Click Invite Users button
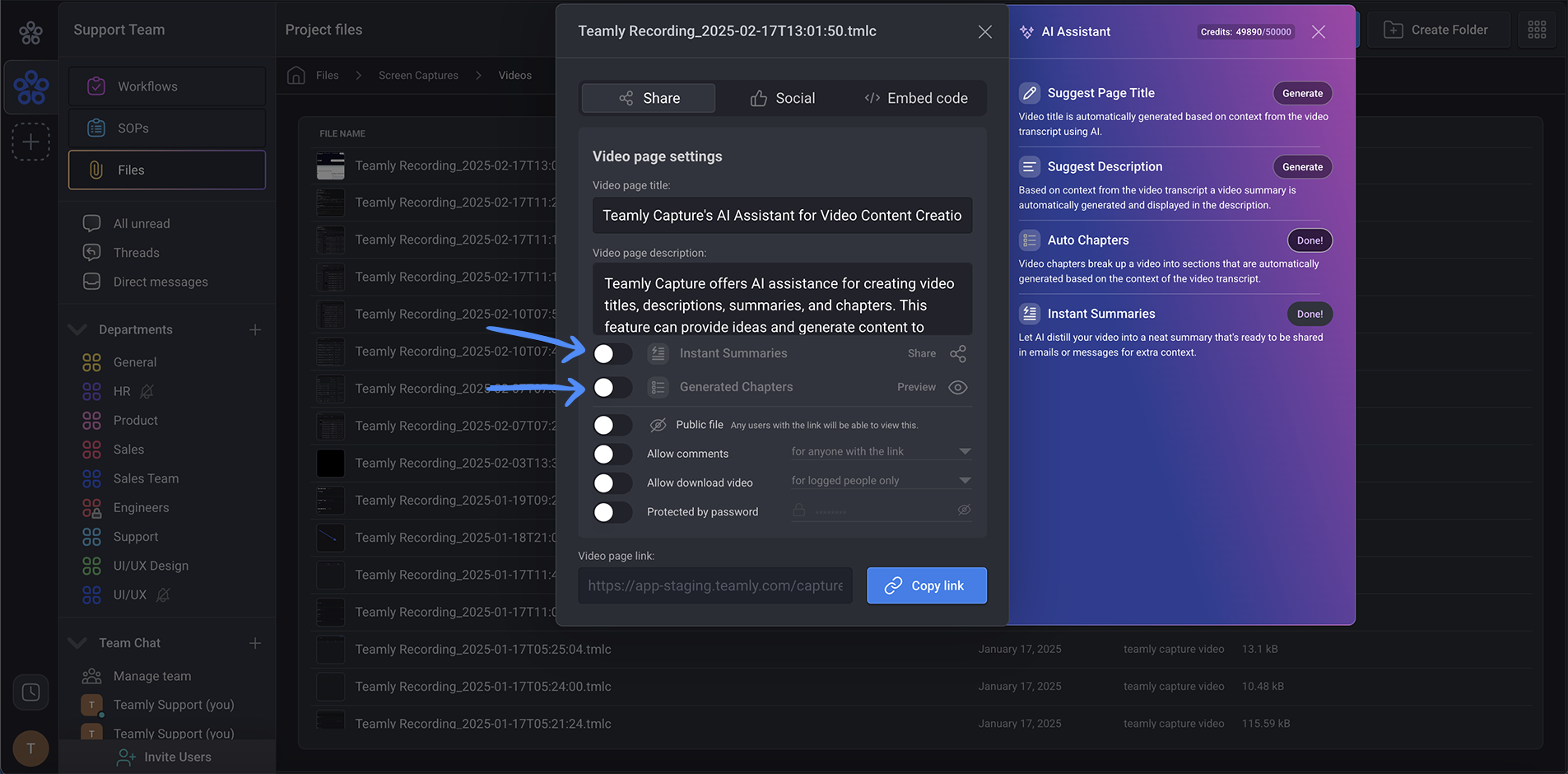The image size is (1568, 774). tap(165, 757)
